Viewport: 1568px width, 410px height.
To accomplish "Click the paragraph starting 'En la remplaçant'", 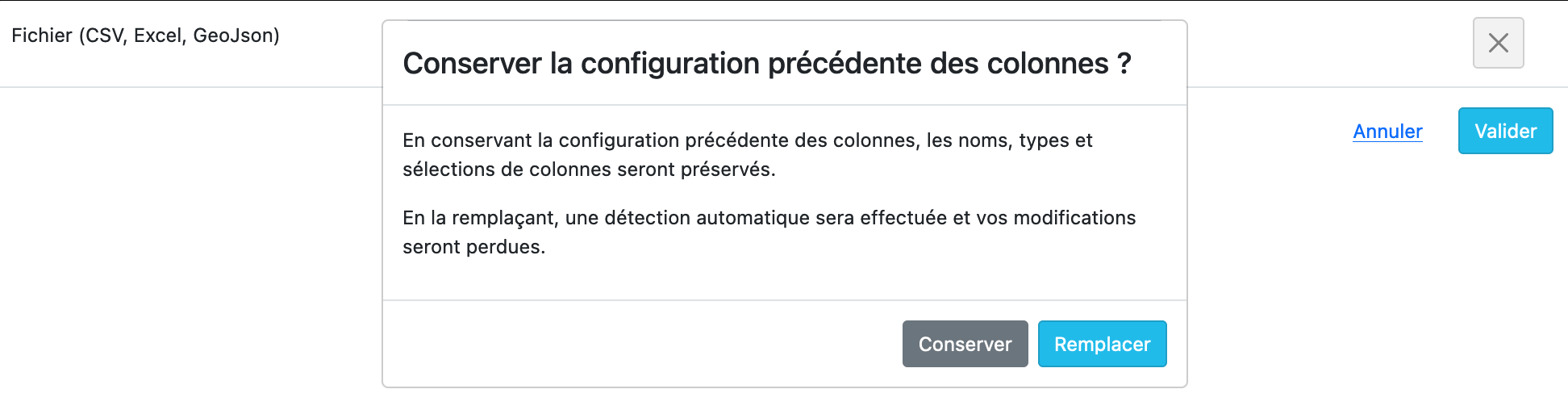I will coord(769,218).
